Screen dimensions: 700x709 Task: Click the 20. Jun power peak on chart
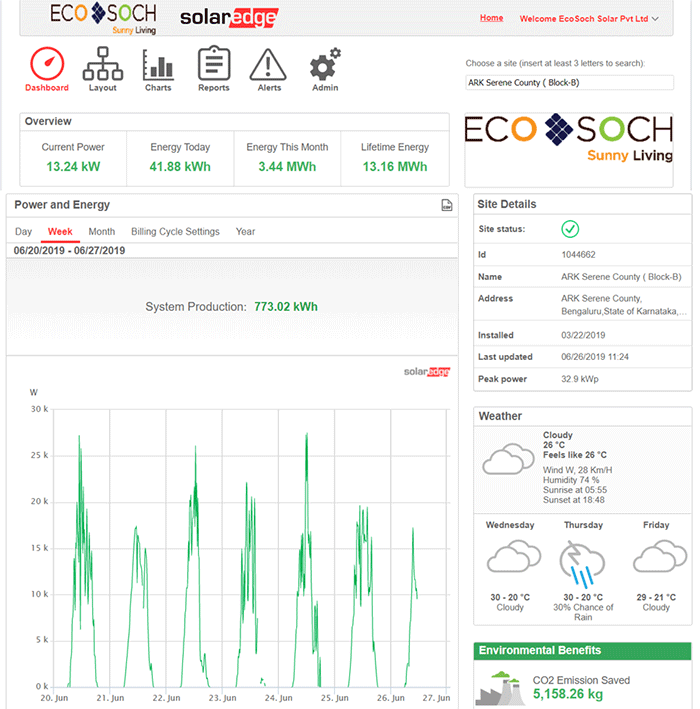pos(79,436)
